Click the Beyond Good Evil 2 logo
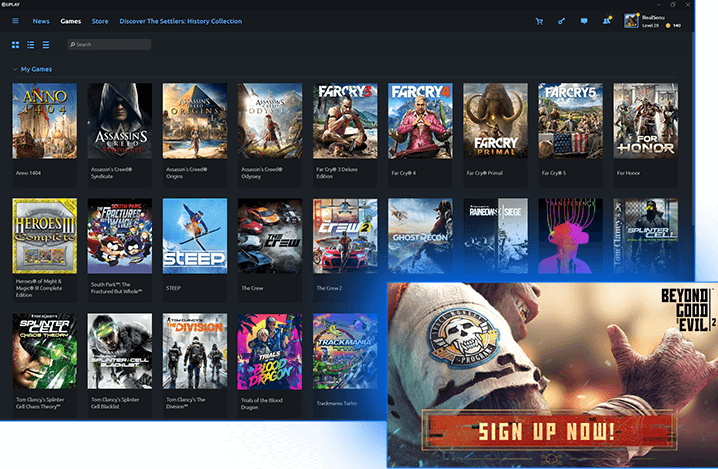The width and height of the screenshot is (718, 469). (688, 309)
